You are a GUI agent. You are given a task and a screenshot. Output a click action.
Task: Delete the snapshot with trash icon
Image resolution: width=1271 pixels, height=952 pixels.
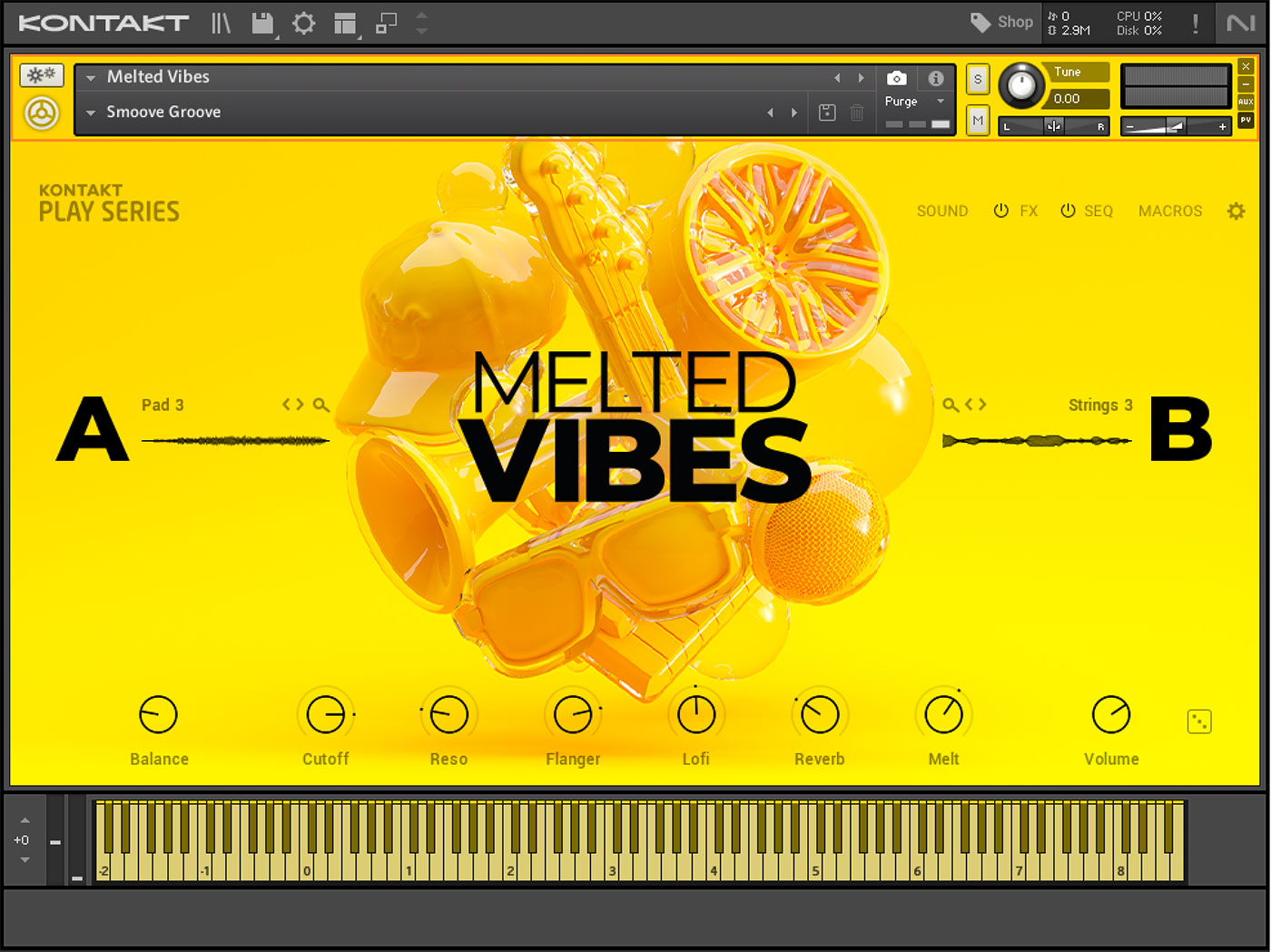pyautogui.click(x=857, y=113)
